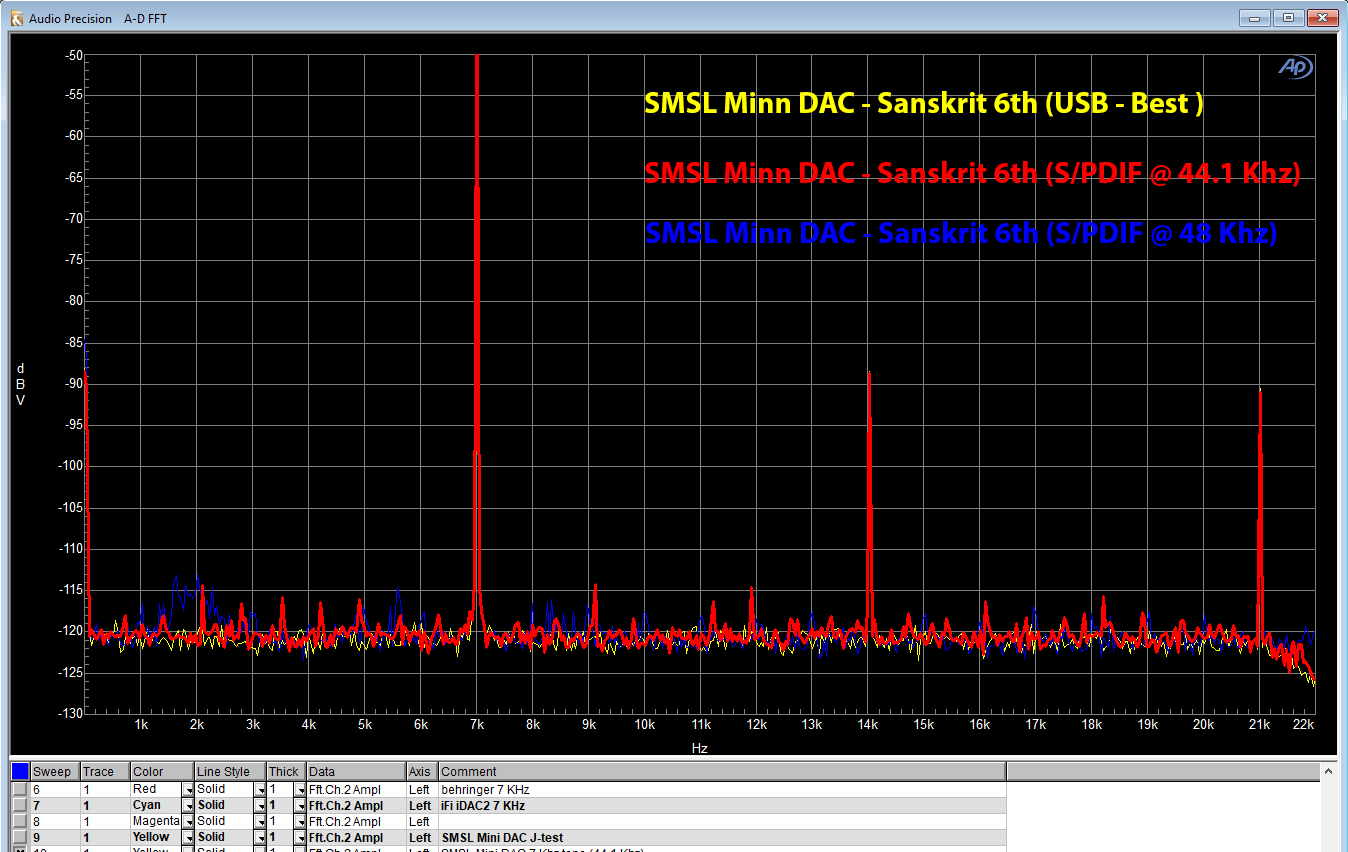Click the Axis column header
This screenshot has height=852, width=1348.
coord(422,771)
